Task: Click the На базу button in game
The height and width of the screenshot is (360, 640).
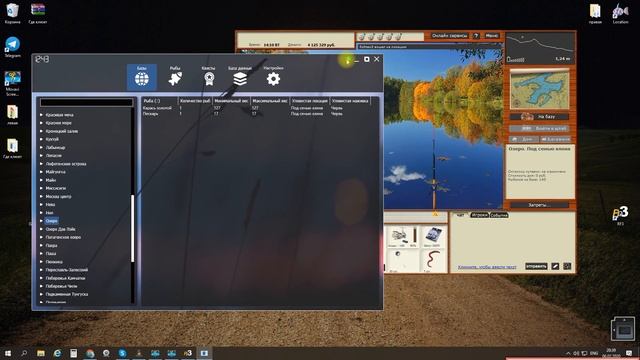Action: point(540,117)
